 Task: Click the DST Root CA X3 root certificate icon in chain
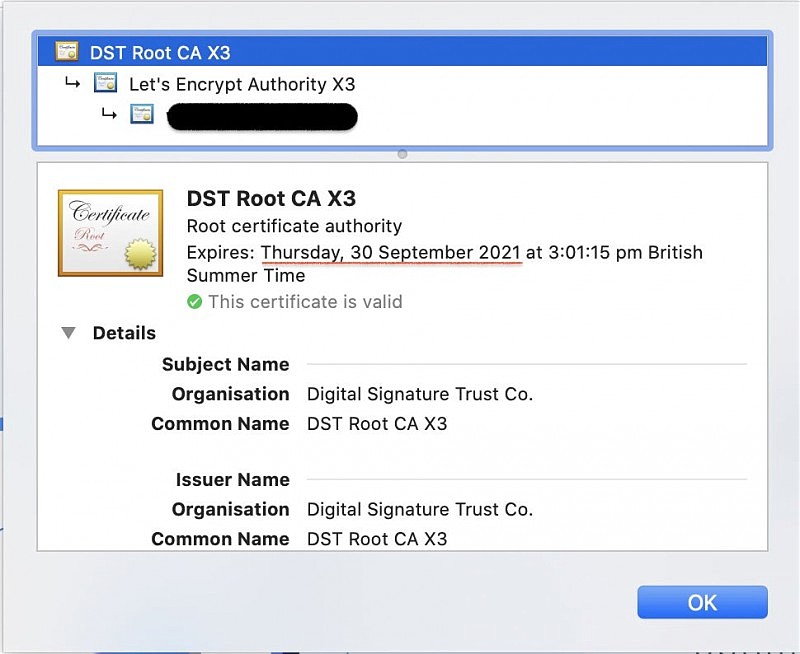coord(67,52)
